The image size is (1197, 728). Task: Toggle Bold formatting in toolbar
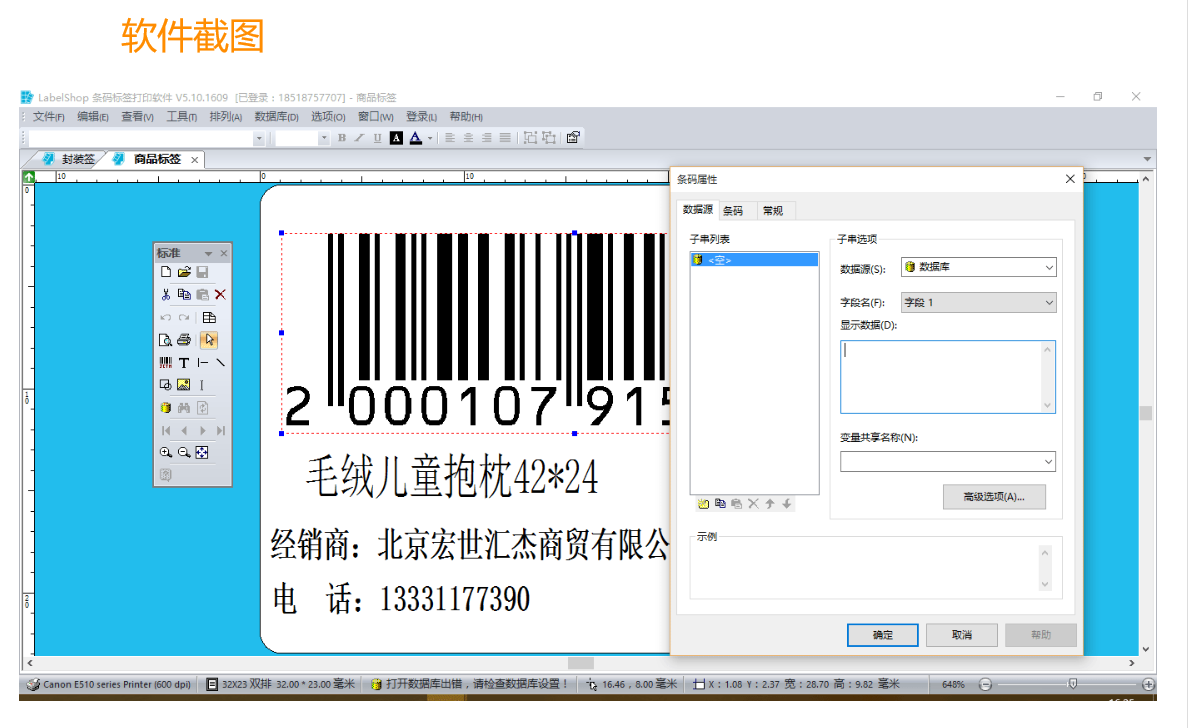click(341, 138)
